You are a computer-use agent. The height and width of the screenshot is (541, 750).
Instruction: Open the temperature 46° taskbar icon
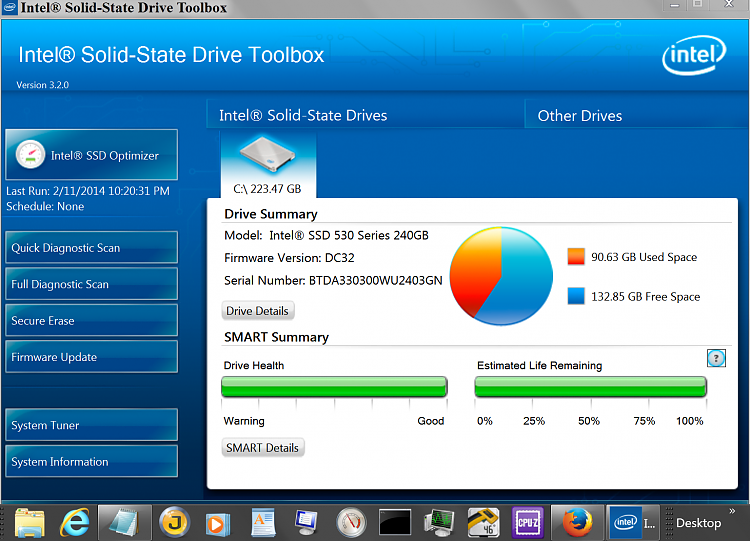tap(483, 522)
